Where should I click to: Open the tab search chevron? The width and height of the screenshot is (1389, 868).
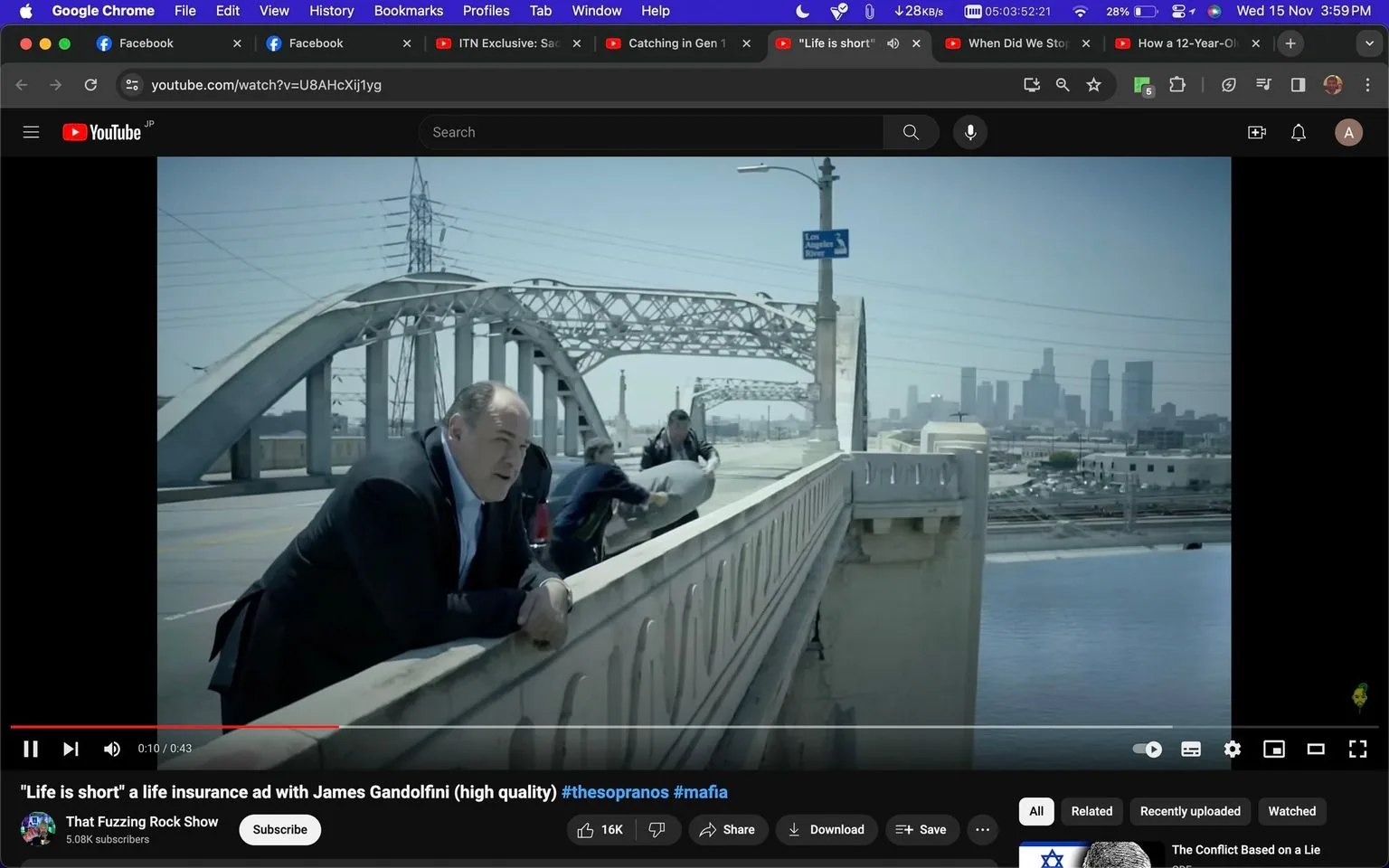coord(1371,42)
